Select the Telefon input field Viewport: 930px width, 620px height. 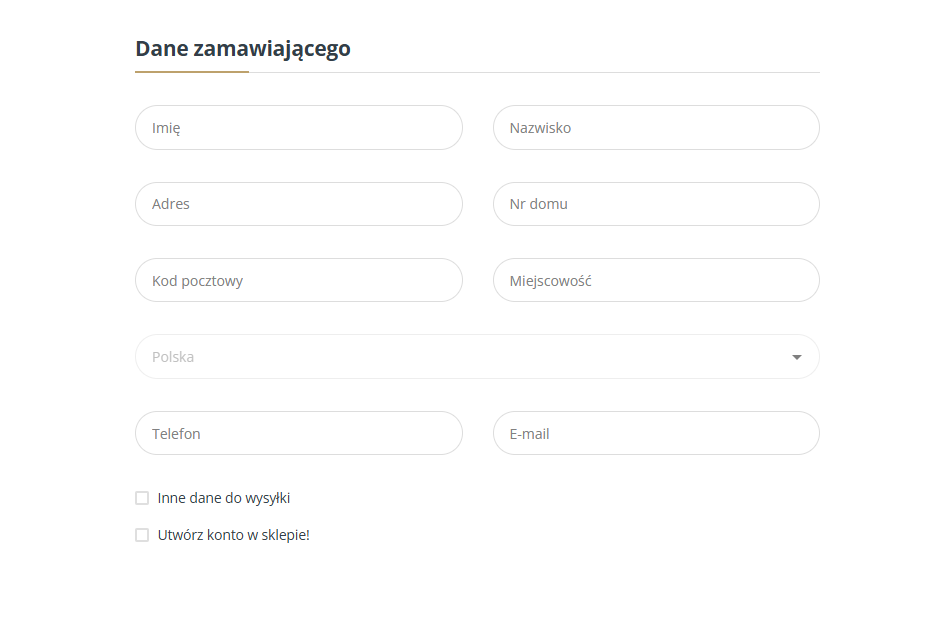tap(298, 434)
